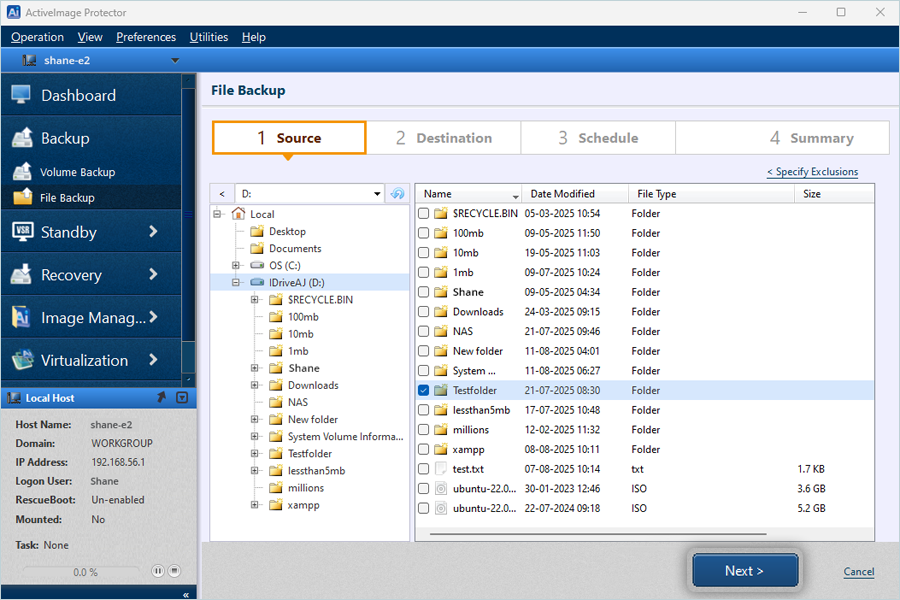The height and width of the screenshot is (600, 900).
Task: Open the D: drive path dropdown
Action: click(377, 193)
